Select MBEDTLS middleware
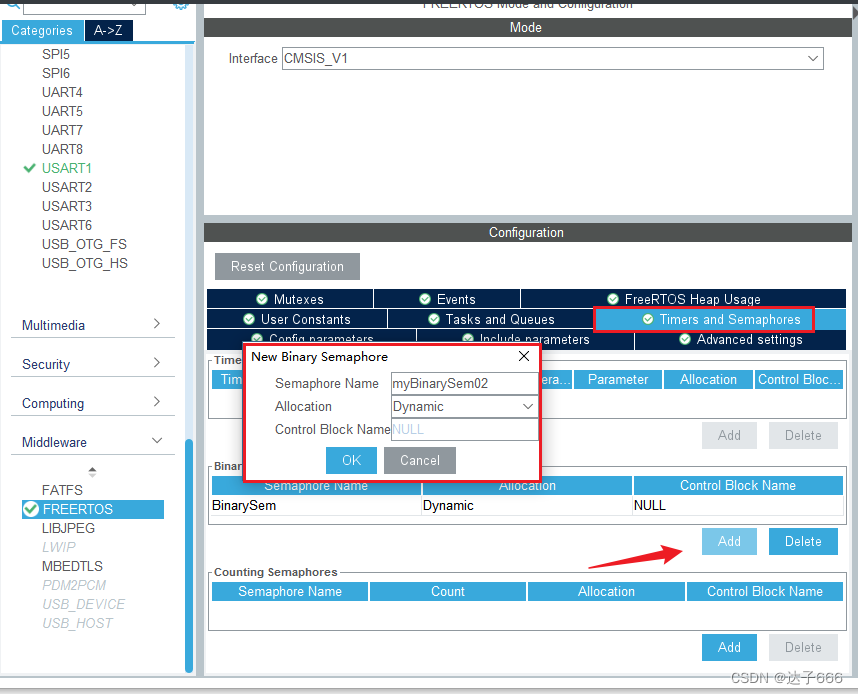The height and width of the screenshot is (694, 858). click(x=72, y=566)
